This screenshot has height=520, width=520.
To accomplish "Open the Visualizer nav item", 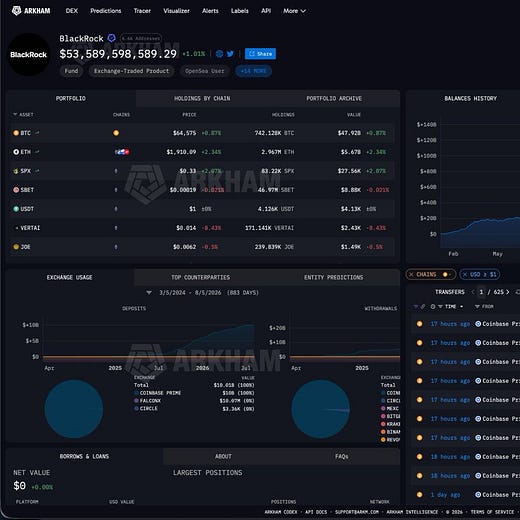I will coord(176,11).
